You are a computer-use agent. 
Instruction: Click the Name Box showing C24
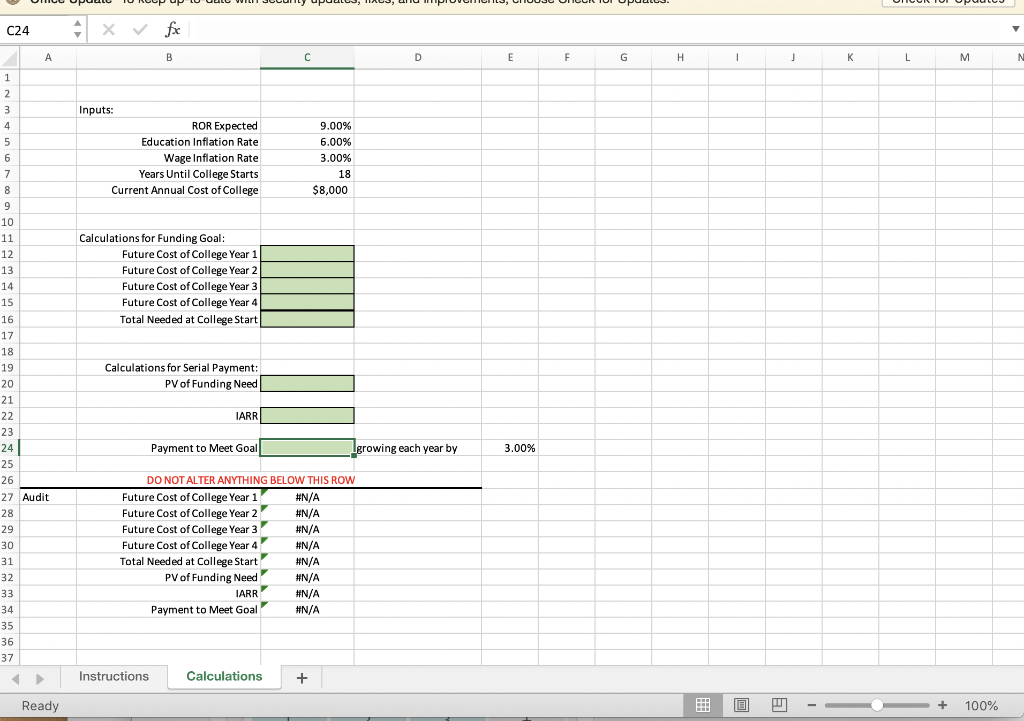(36, 30)
